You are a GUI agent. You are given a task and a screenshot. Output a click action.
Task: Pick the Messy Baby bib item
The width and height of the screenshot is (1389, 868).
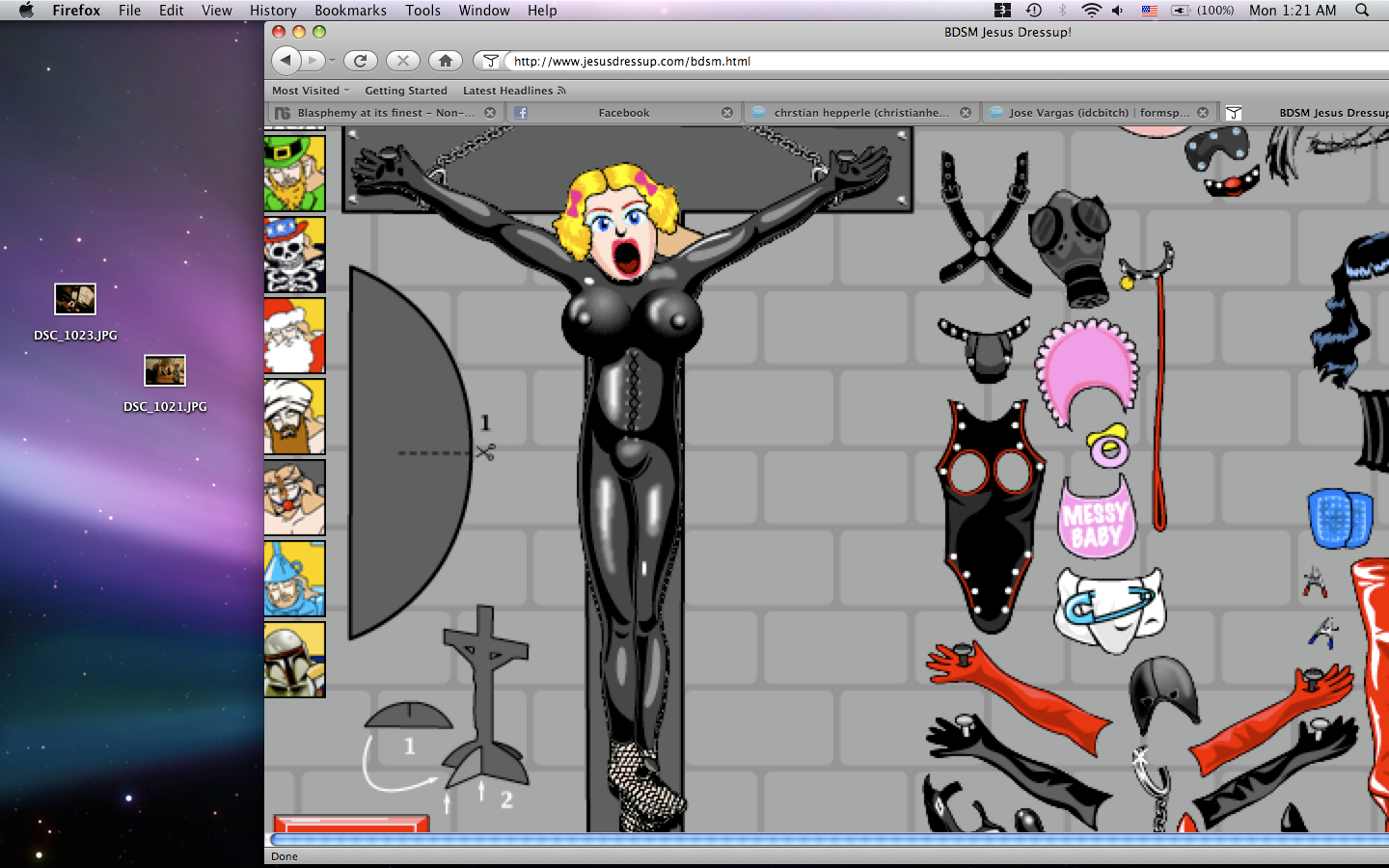1097,519
